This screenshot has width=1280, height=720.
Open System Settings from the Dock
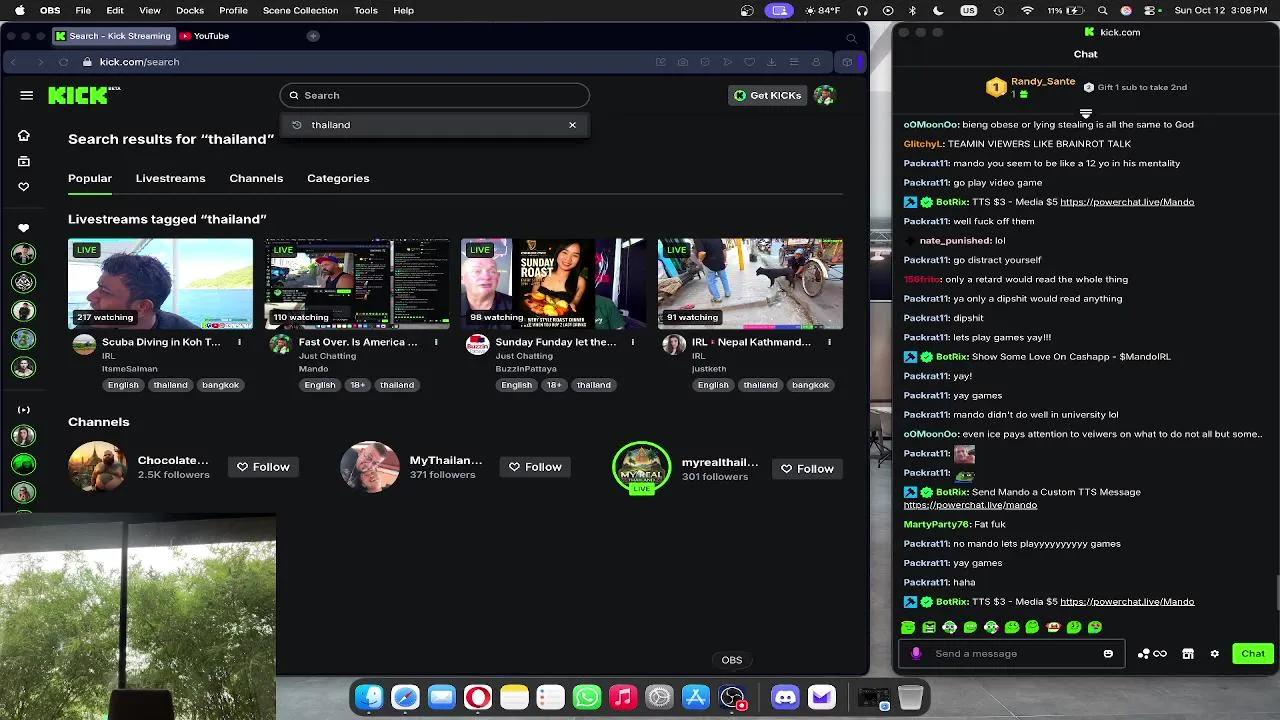click(659, 697)
